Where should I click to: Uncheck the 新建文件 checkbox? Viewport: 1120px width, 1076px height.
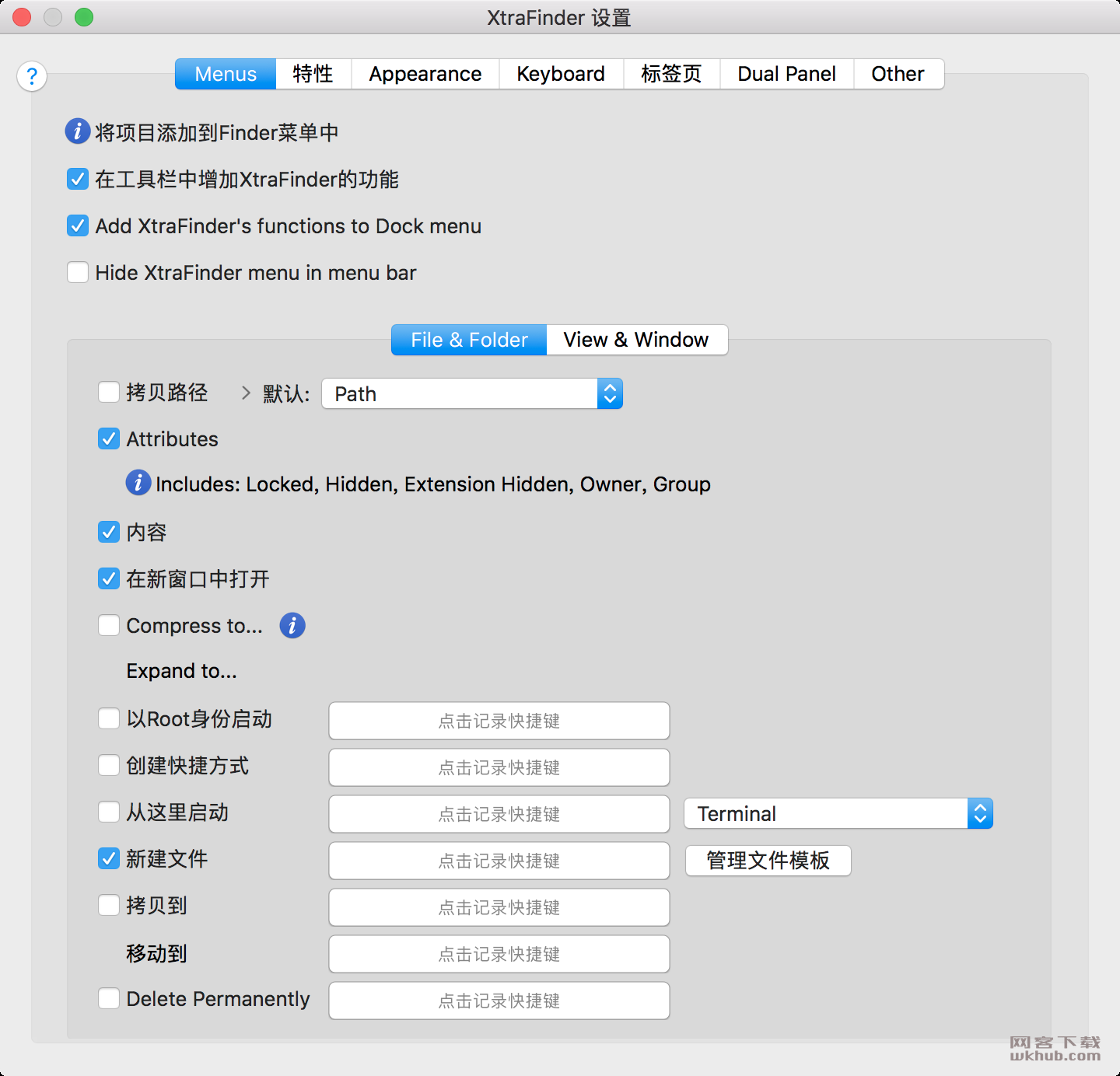point(109,859)
